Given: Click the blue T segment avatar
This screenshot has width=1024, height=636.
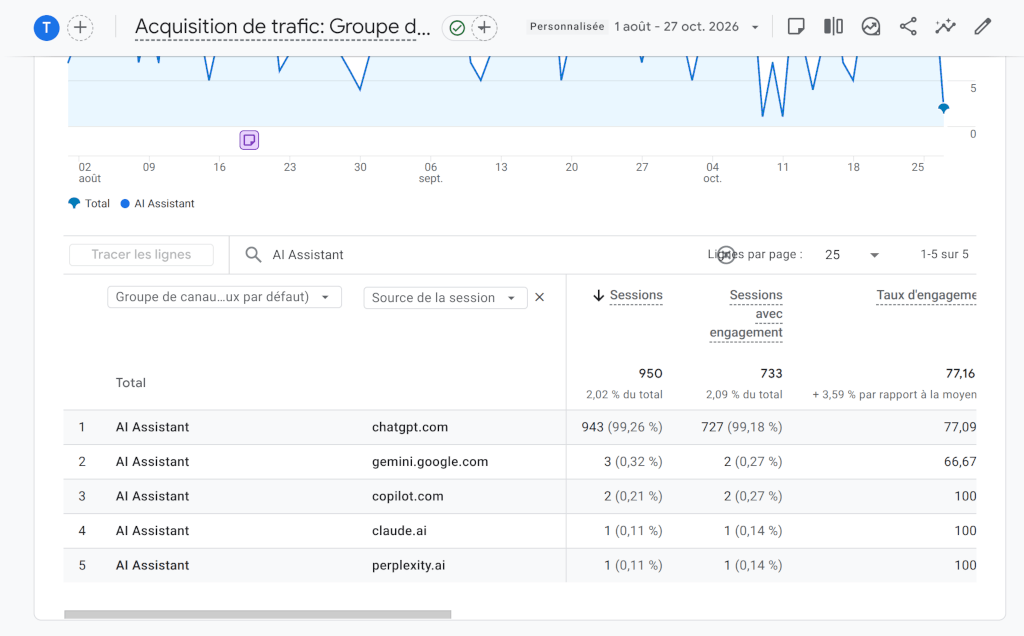Looking at the screenshot, I should pos(46,27).
